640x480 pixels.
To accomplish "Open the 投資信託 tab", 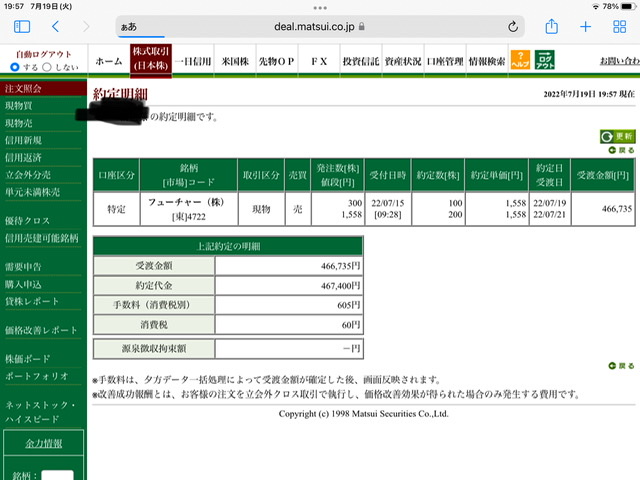I will point(361,61).
